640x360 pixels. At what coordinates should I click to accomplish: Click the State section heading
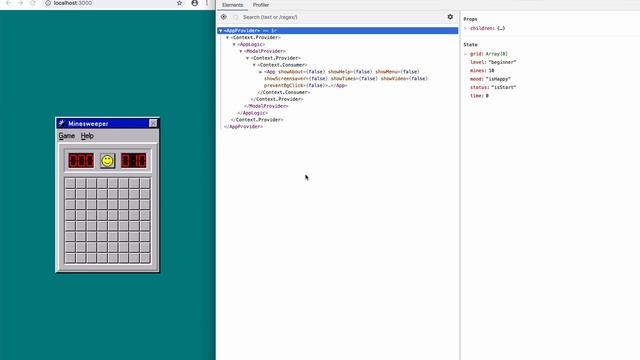coord(470,44)
